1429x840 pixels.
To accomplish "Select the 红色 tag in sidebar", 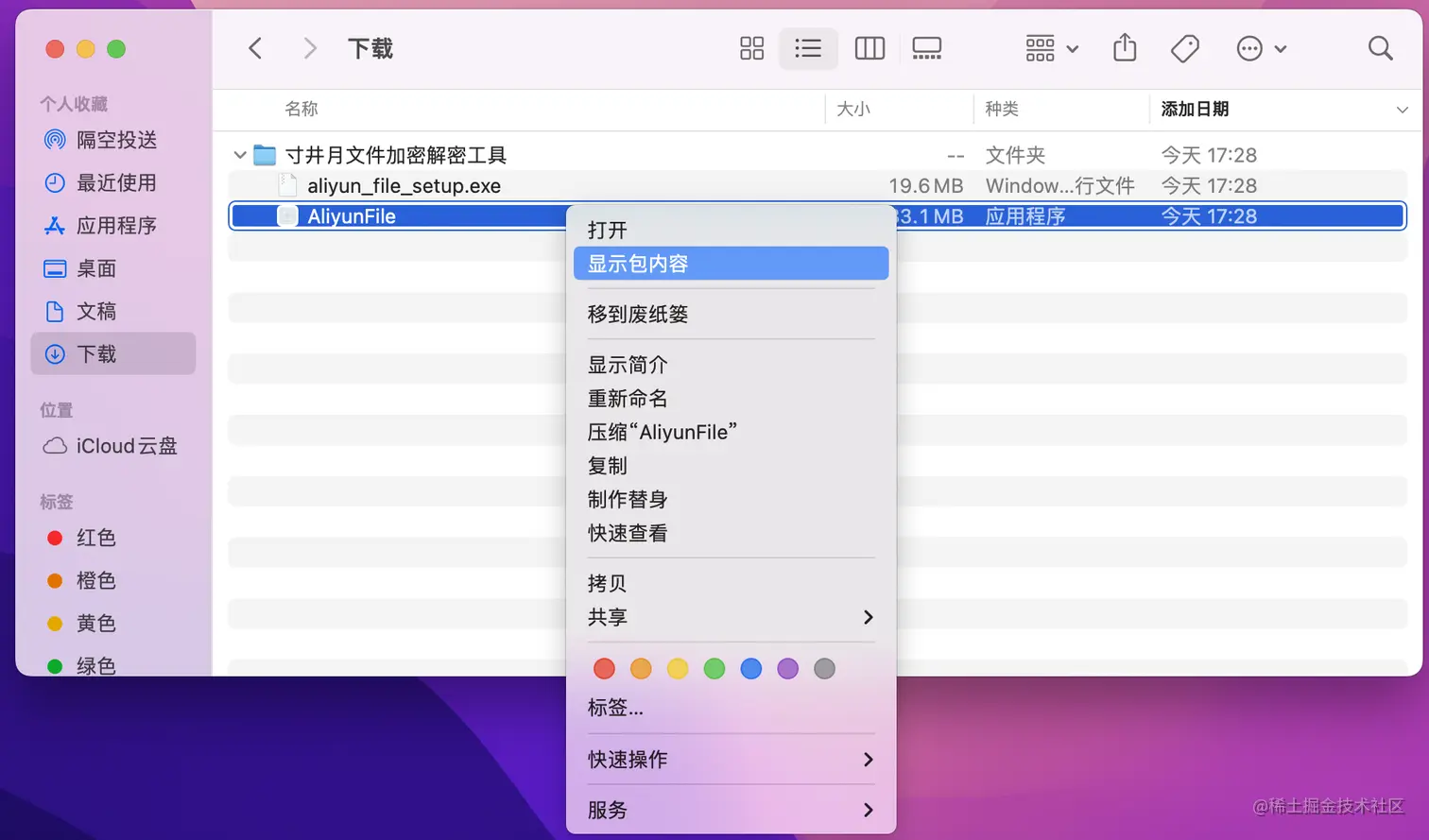I will (x=113, y=538).
